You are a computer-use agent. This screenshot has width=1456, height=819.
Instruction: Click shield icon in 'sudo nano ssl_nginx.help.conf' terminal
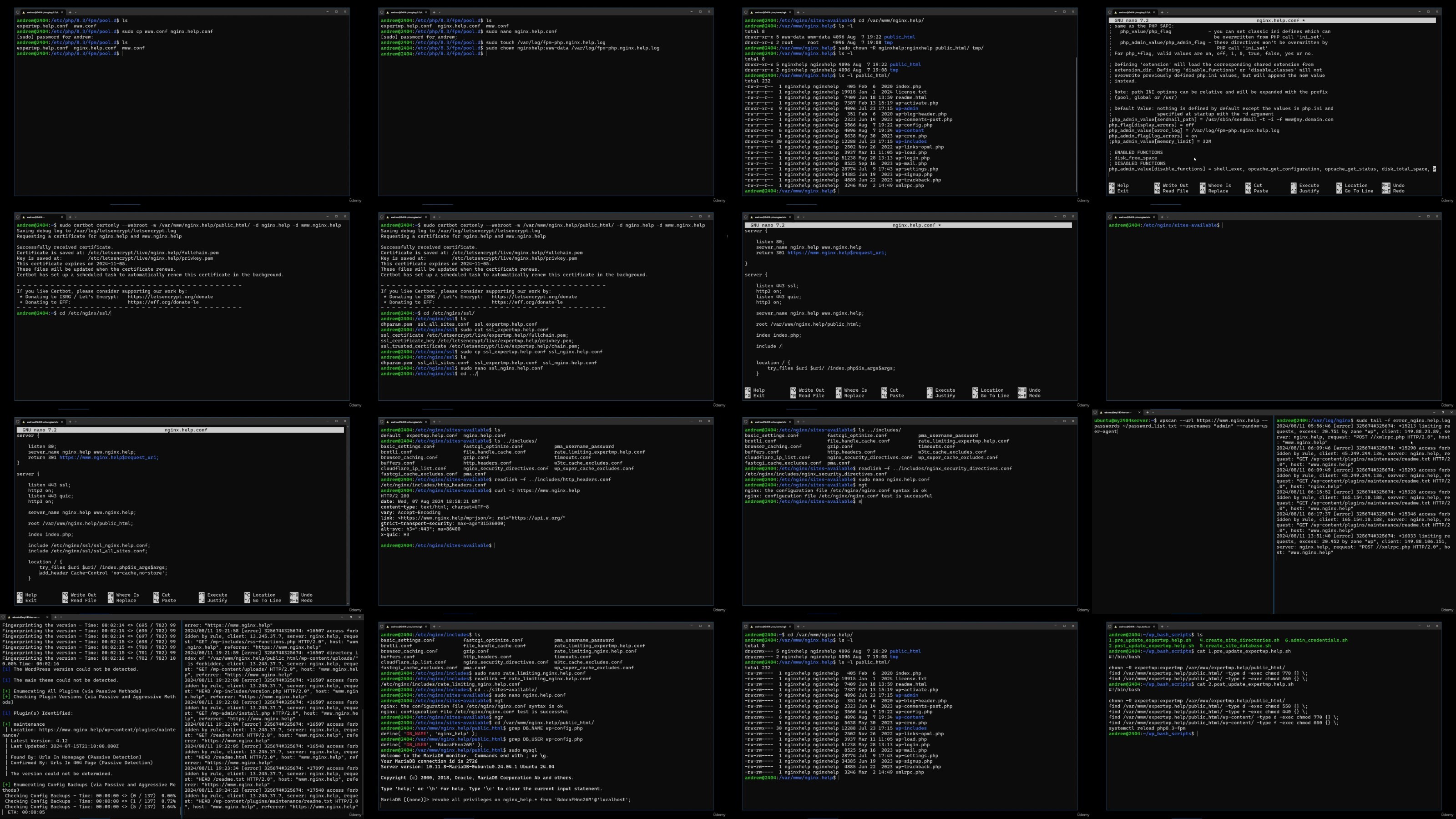coord(382,217)
